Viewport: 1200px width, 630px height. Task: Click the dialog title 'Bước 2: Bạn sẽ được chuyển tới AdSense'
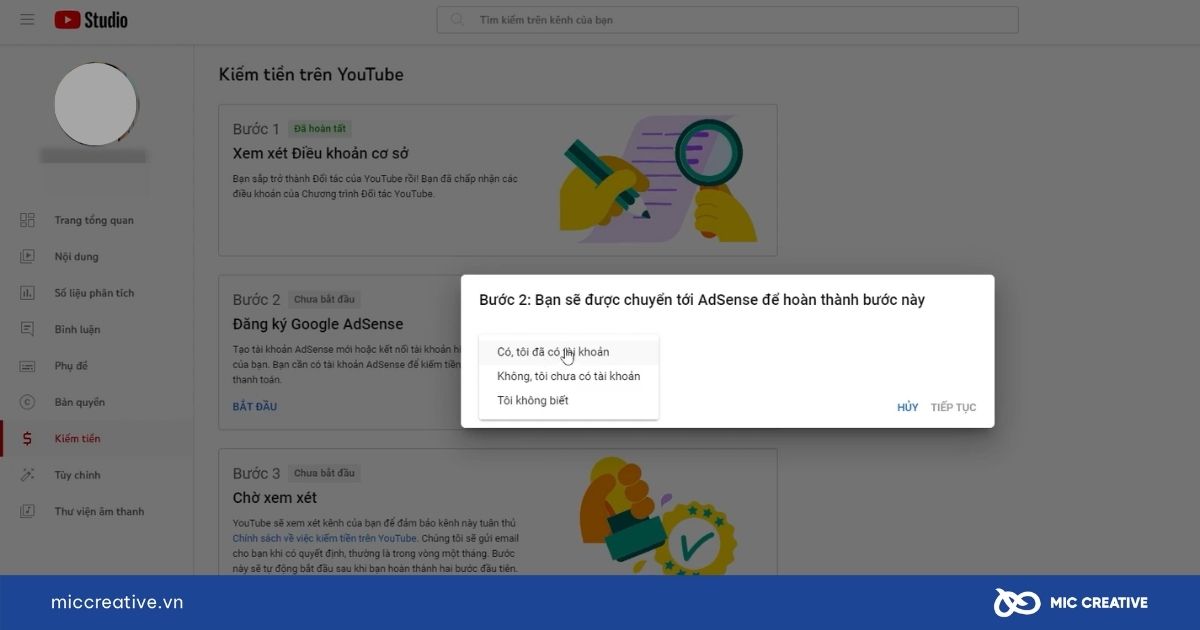tap(702, 300)
